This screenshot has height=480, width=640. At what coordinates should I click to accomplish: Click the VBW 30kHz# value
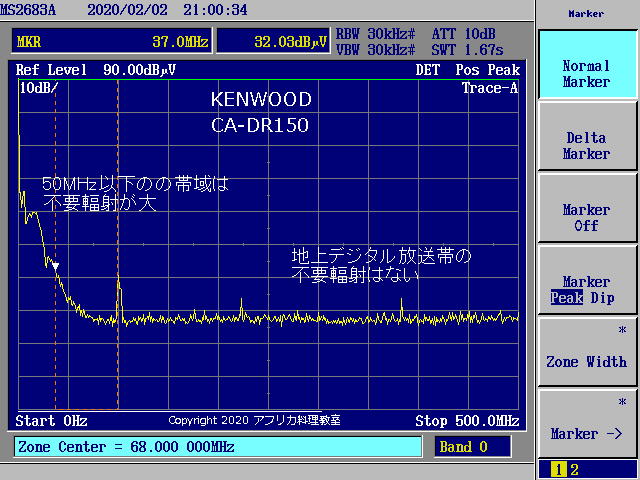pos(376,49)
